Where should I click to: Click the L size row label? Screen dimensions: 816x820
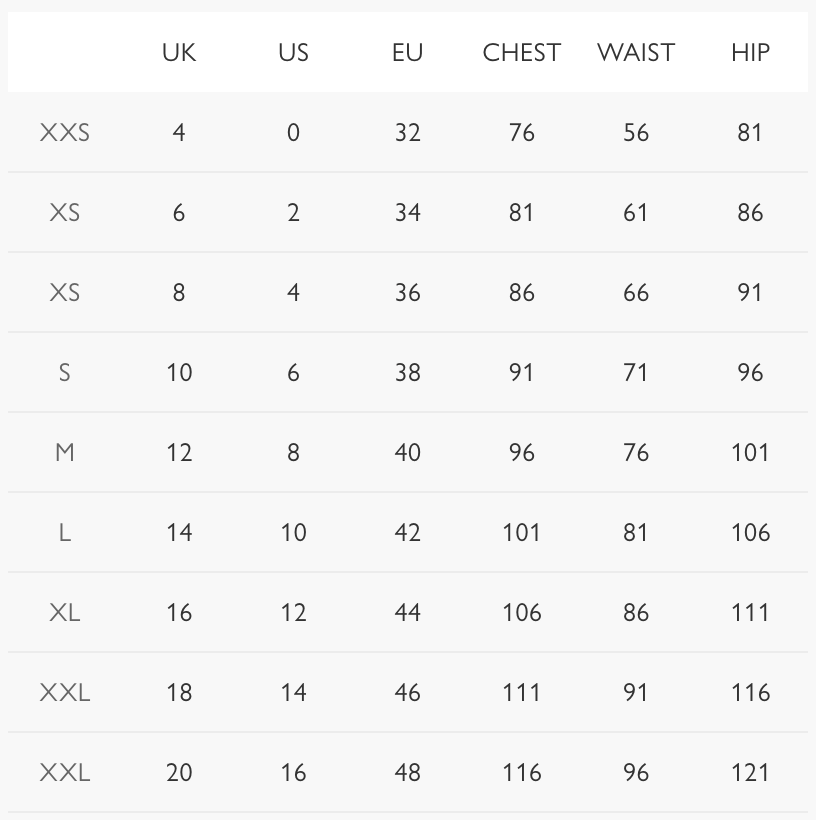click(x=65, y=532)
